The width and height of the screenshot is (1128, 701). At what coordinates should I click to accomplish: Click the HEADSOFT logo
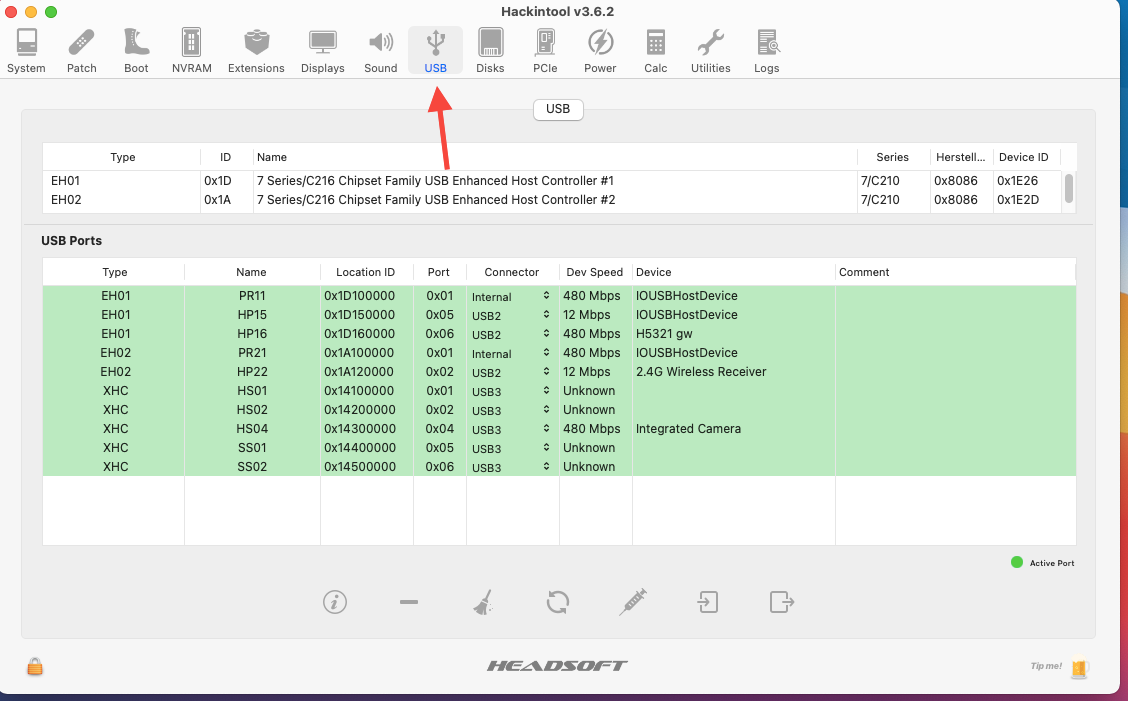pos(558,666)
